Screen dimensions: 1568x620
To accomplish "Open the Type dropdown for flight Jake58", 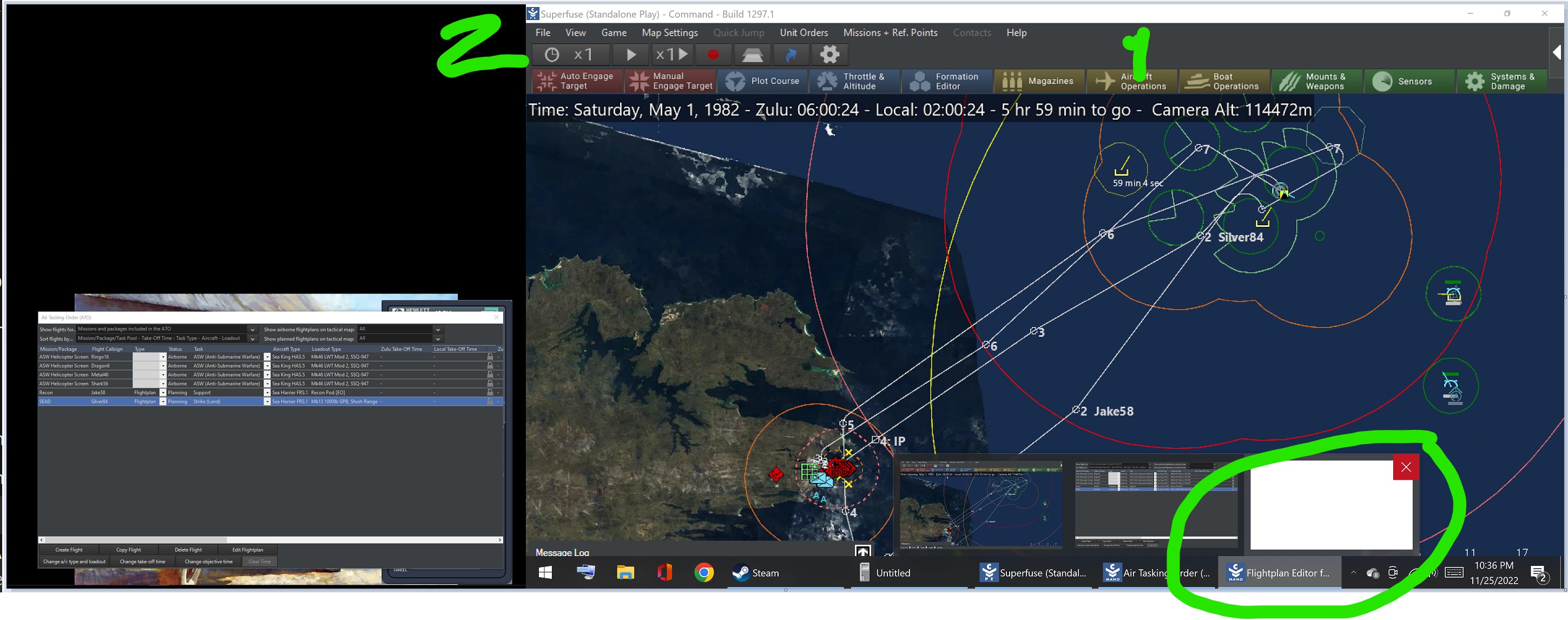I will 162,393.
